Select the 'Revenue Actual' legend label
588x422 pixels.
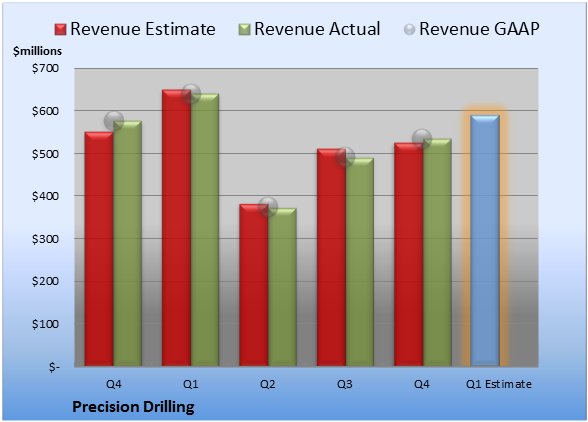point(317,29)
